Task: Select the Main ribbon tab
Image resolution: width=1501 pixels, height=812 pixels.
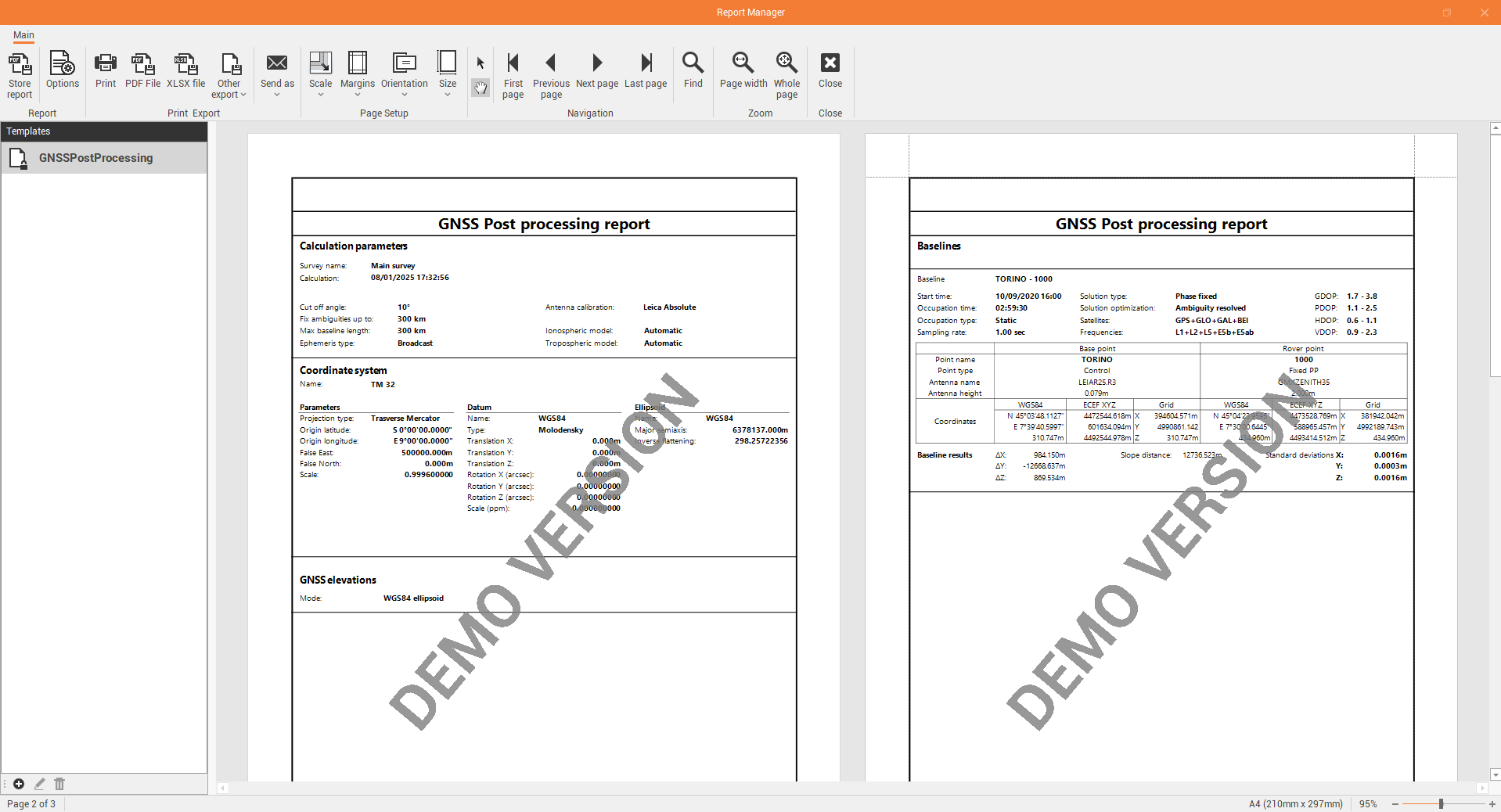Action: 23,35
